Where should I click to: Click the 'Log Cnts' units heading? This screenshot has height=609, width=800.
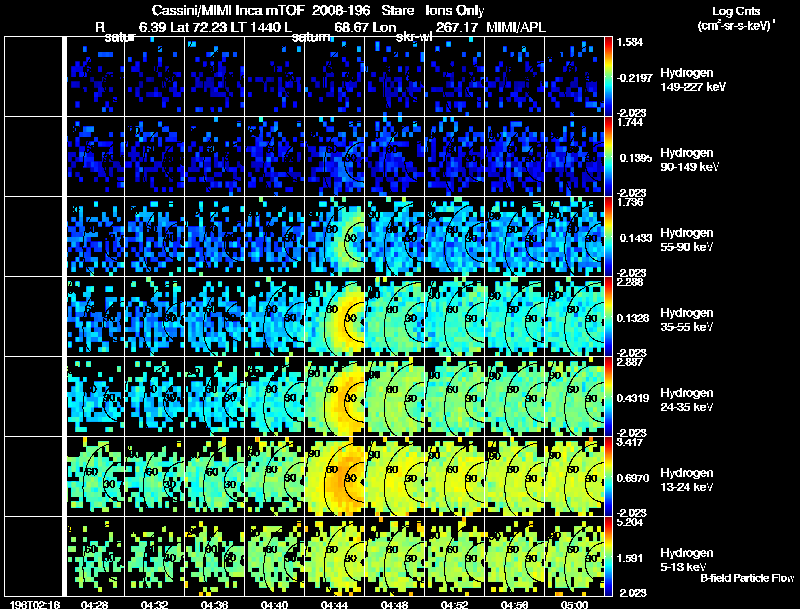coord(736,12)
